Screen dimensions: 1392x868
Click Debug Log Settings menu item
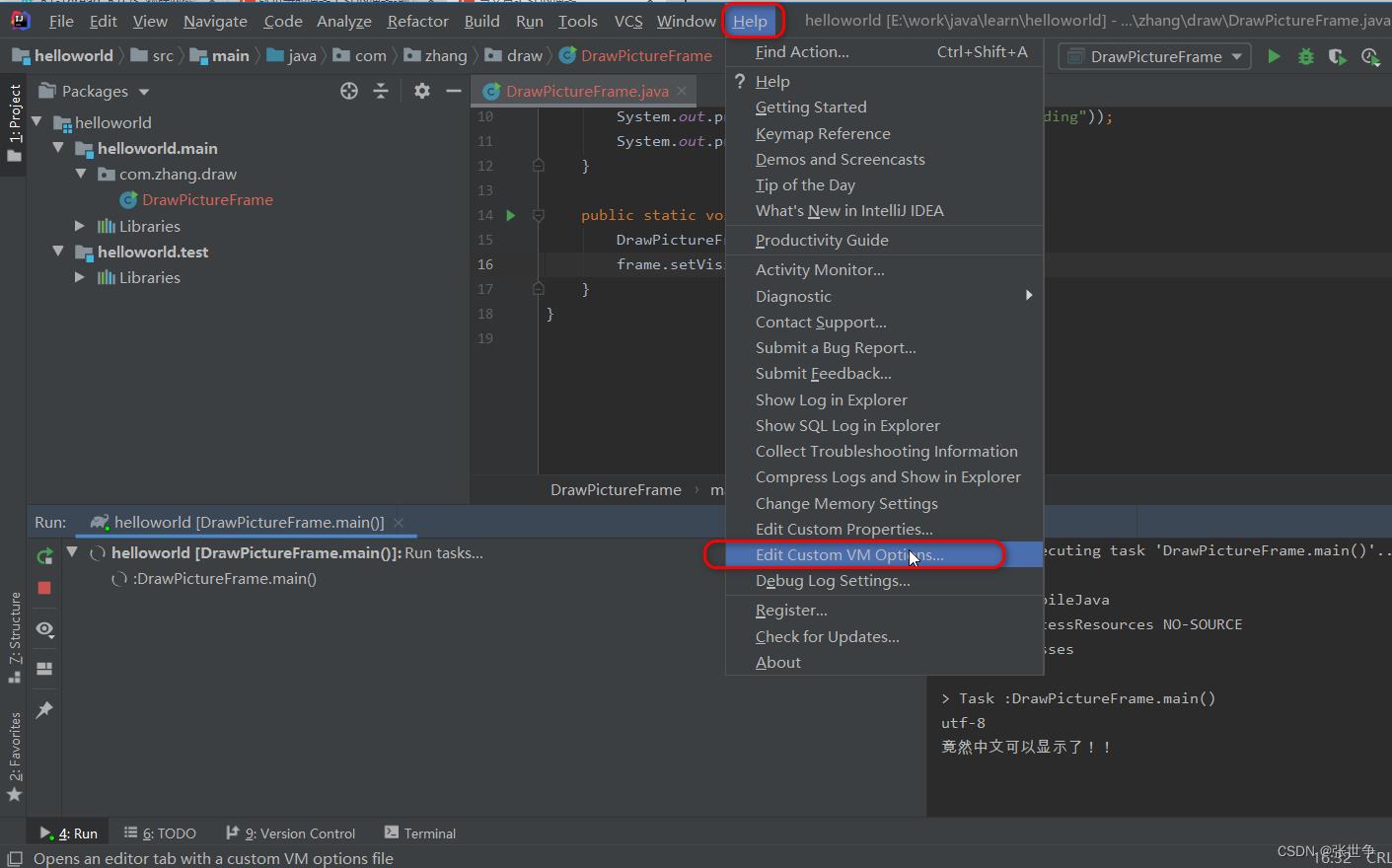pyautogui.click(x=885, y=580)
